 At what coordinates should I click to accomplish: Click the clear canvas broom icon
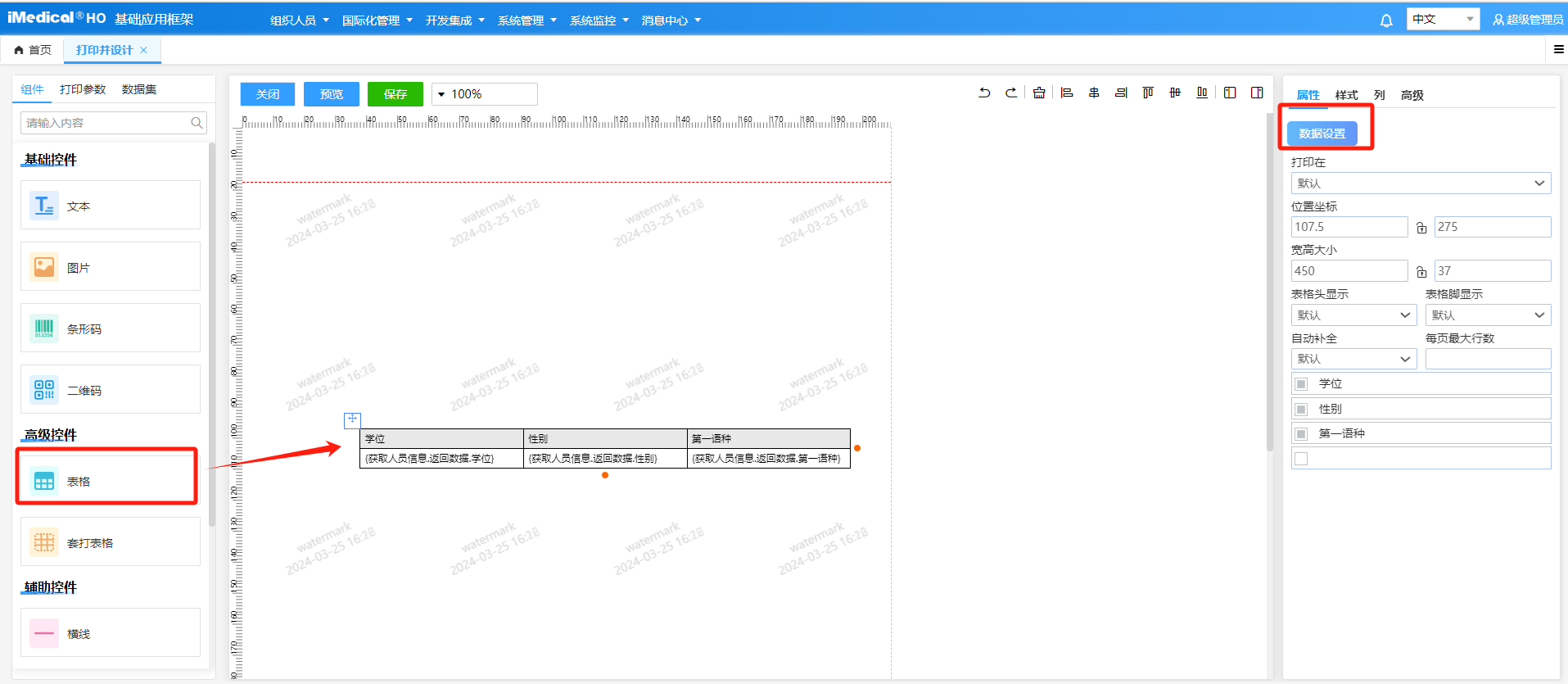tap(1039, 93)
